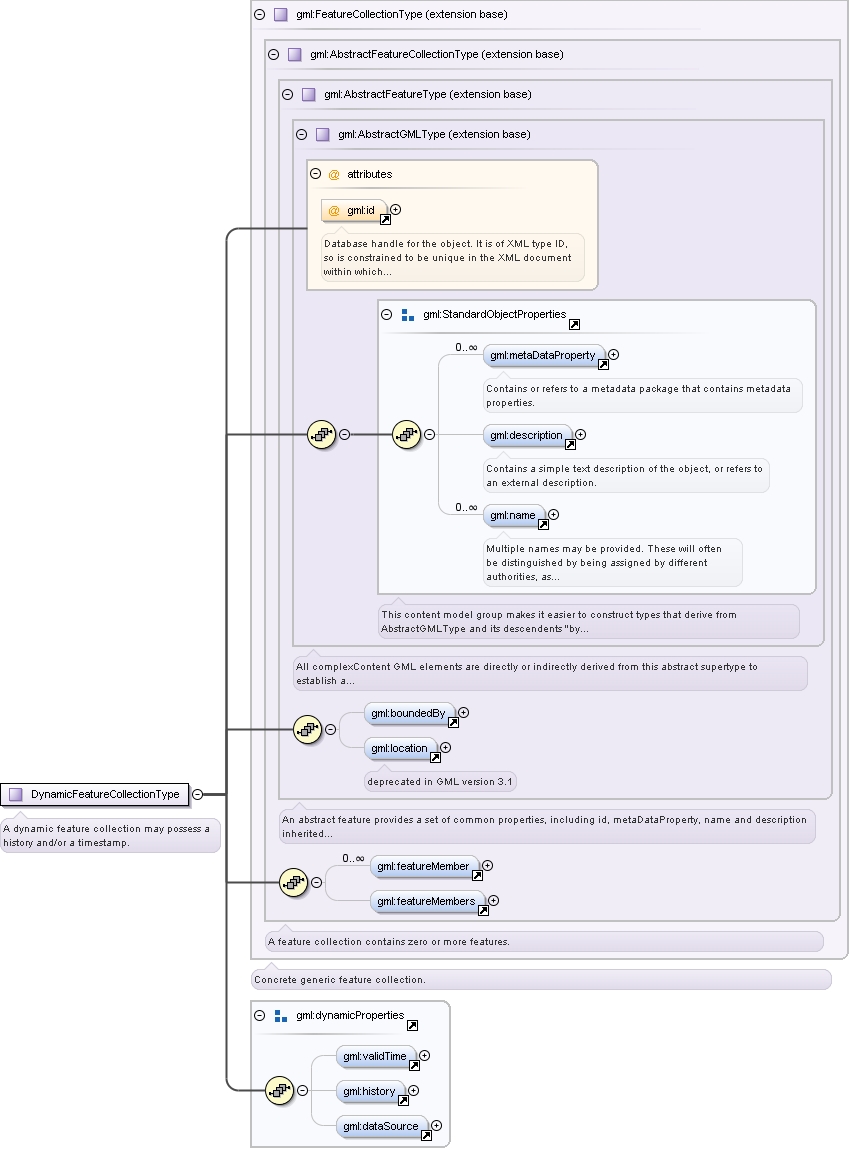Select the gml:id attribute box
This screenshot has width=850, height=1149.
[355, 210]
